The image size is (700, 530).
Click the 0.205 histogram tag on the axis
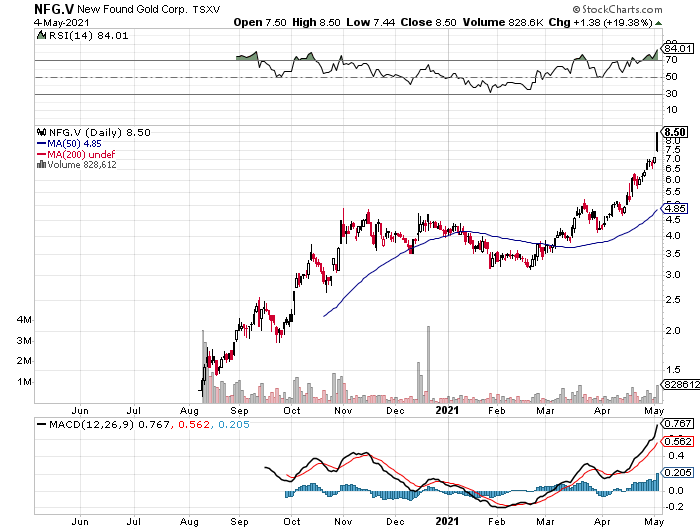point(679,472)
